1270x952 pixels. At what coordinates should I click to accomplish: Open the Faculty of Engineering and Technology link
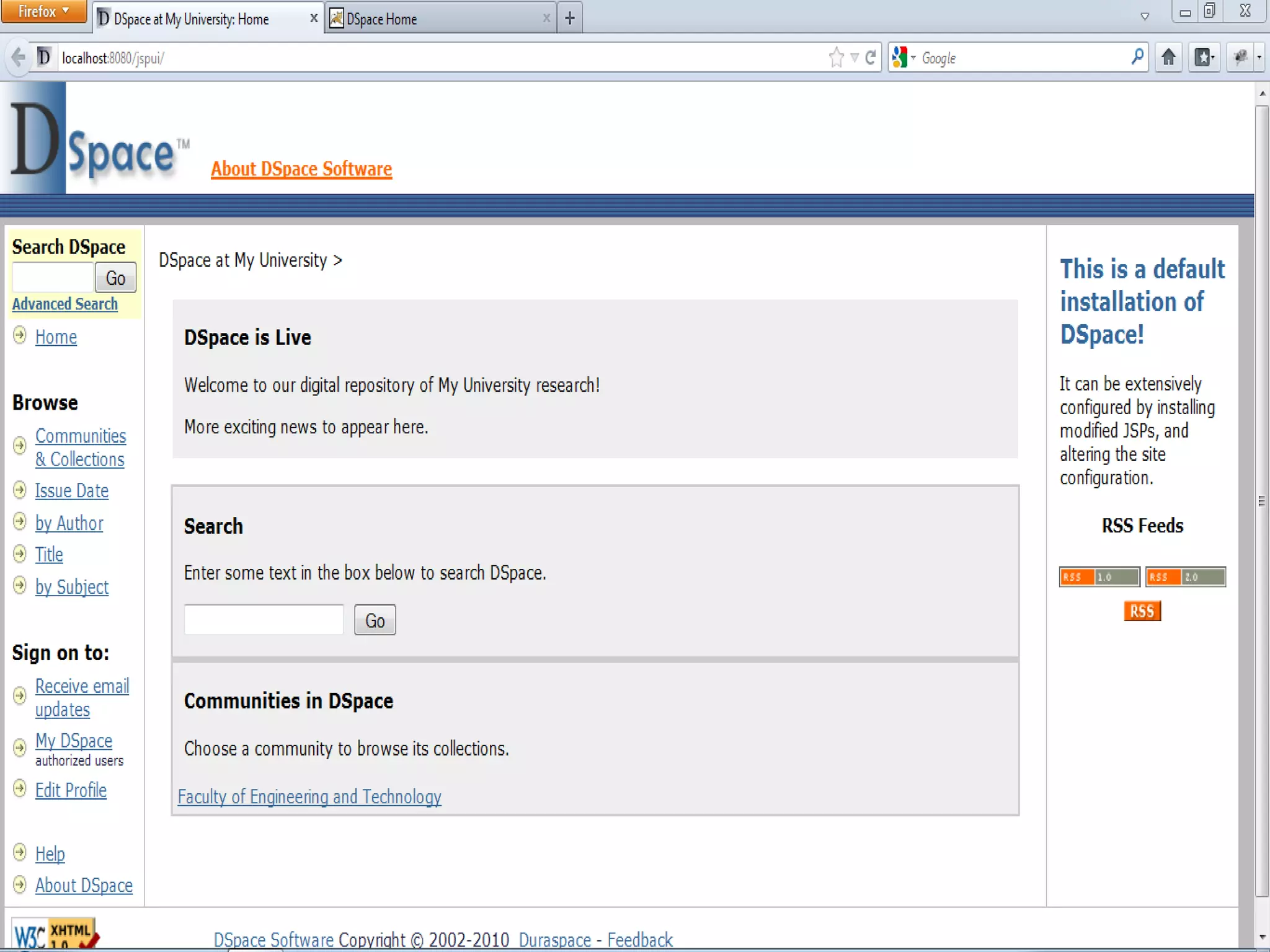(x=309, y=797)
